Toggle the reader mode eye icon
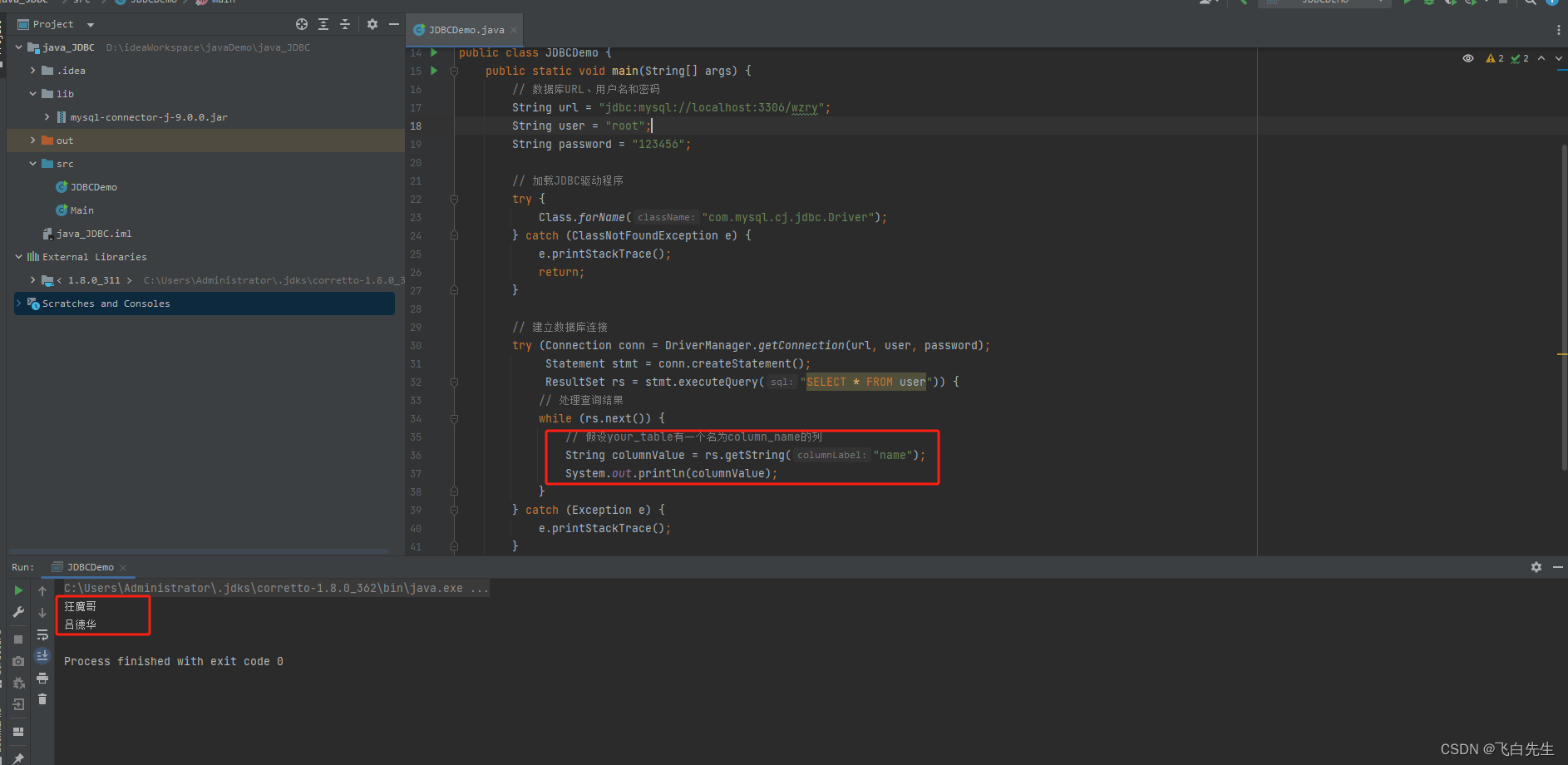The height and width of the screenshot is (765, 1568). pyautogui.click(x=1468, y=58)
